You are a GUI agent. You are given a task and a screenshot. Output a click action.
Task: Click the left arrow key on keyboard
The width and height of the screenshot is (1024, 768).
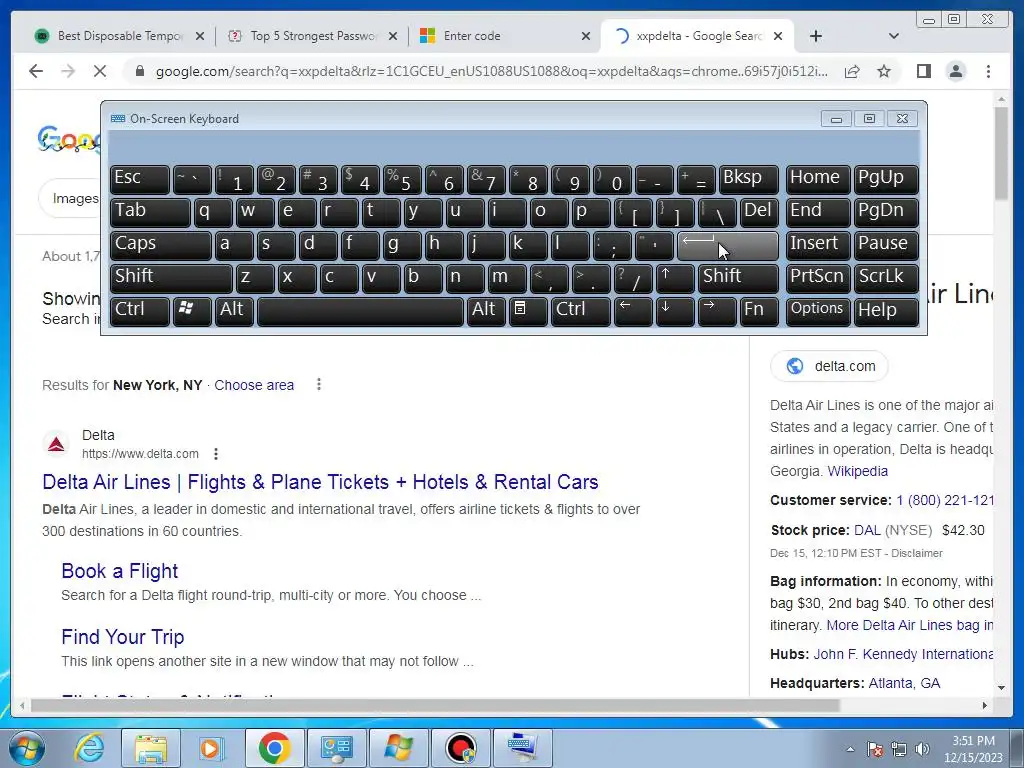click(633, 312)
